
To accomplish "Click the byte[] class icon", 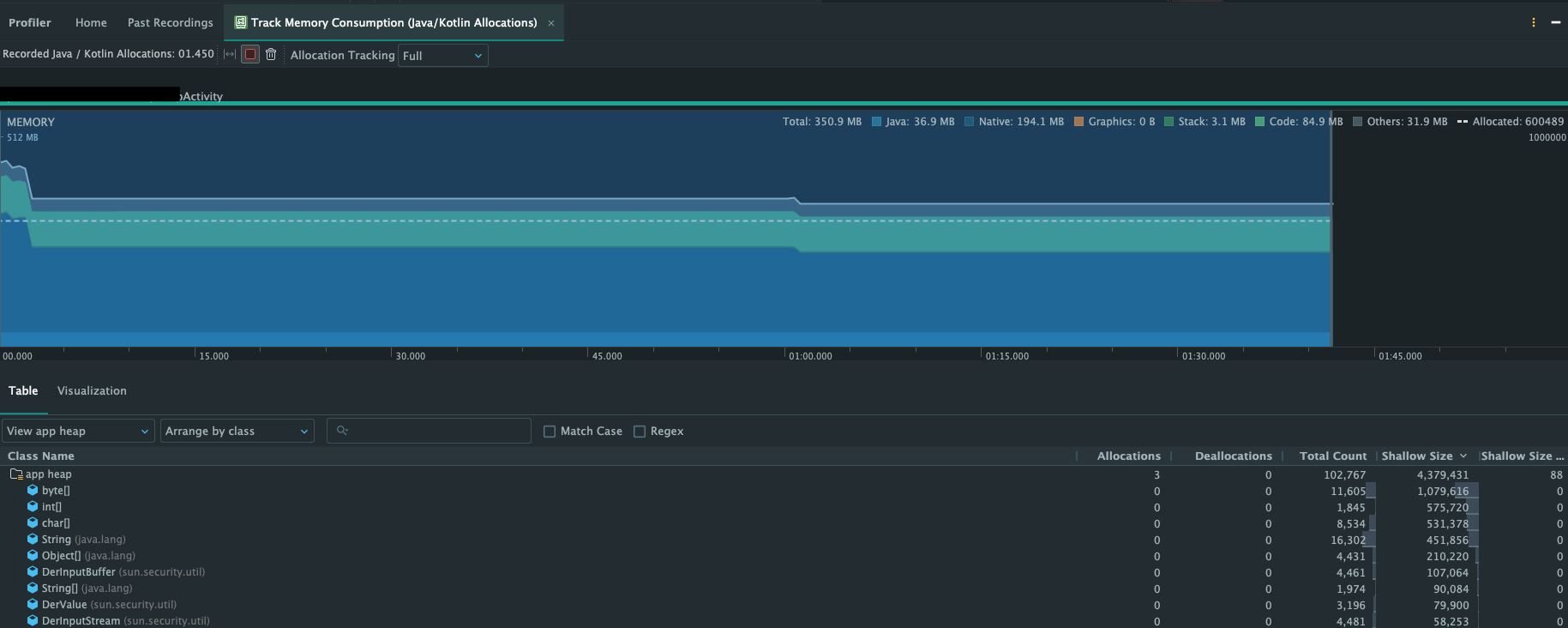I will tap(33, 490).
